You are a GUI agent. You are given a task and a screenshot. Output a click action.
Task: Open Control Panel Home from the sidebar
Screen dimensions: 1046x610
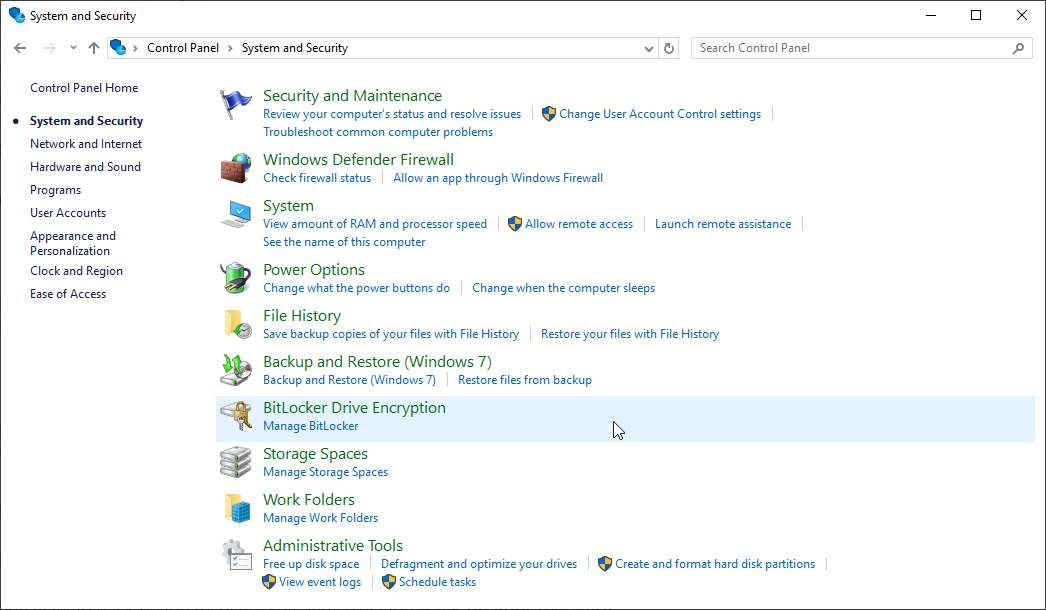point(84,87)
